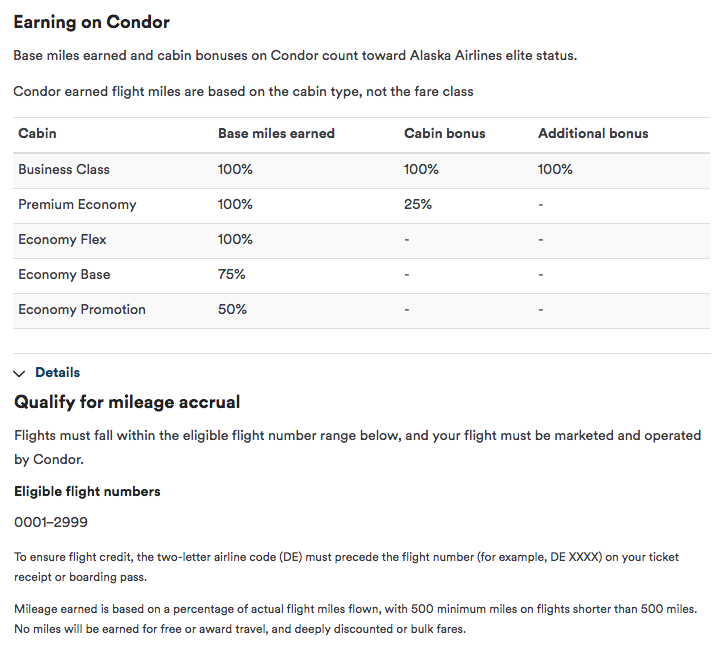Click the Economy Base row label
This screenshot has height=645, width=719.
pos(64,274)
